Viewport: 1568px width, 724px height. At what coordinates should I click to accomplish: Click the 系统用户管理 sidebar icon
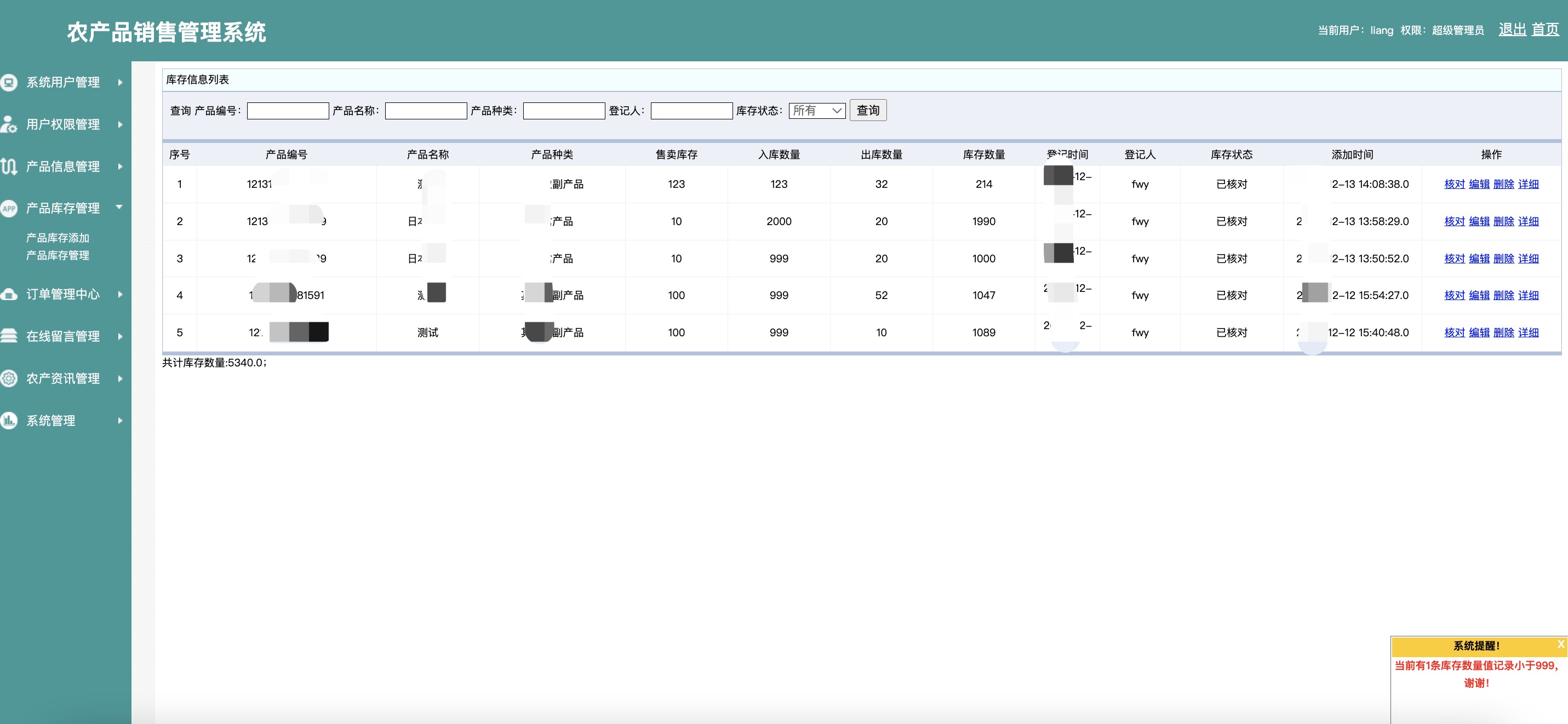pos(9,82)
